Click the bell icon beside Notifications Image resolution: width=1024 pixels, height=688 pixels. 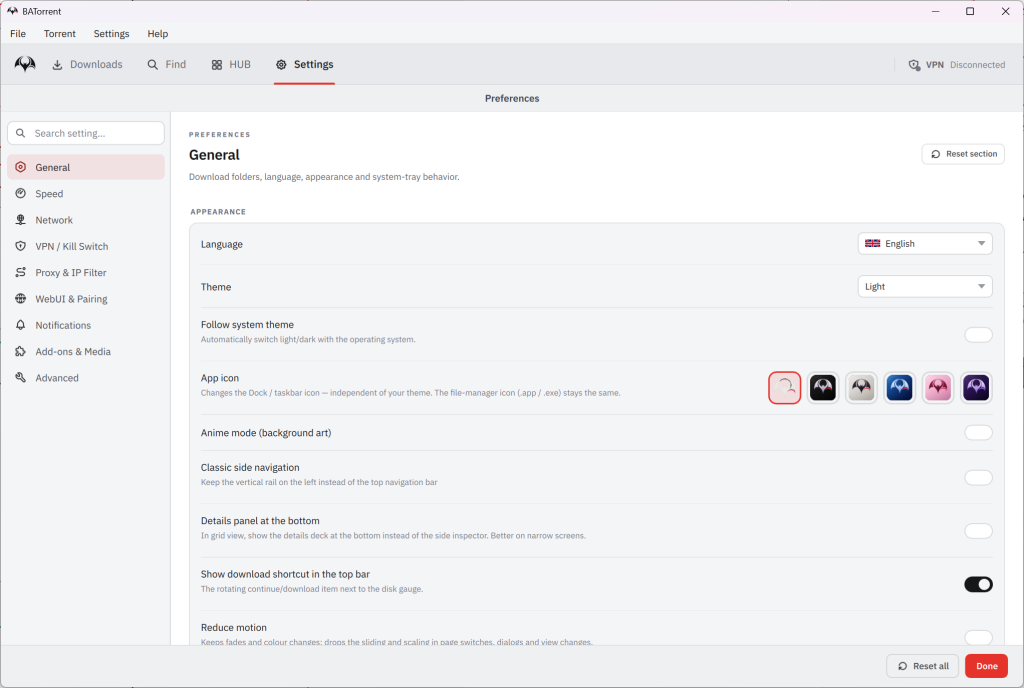(21, 325)
